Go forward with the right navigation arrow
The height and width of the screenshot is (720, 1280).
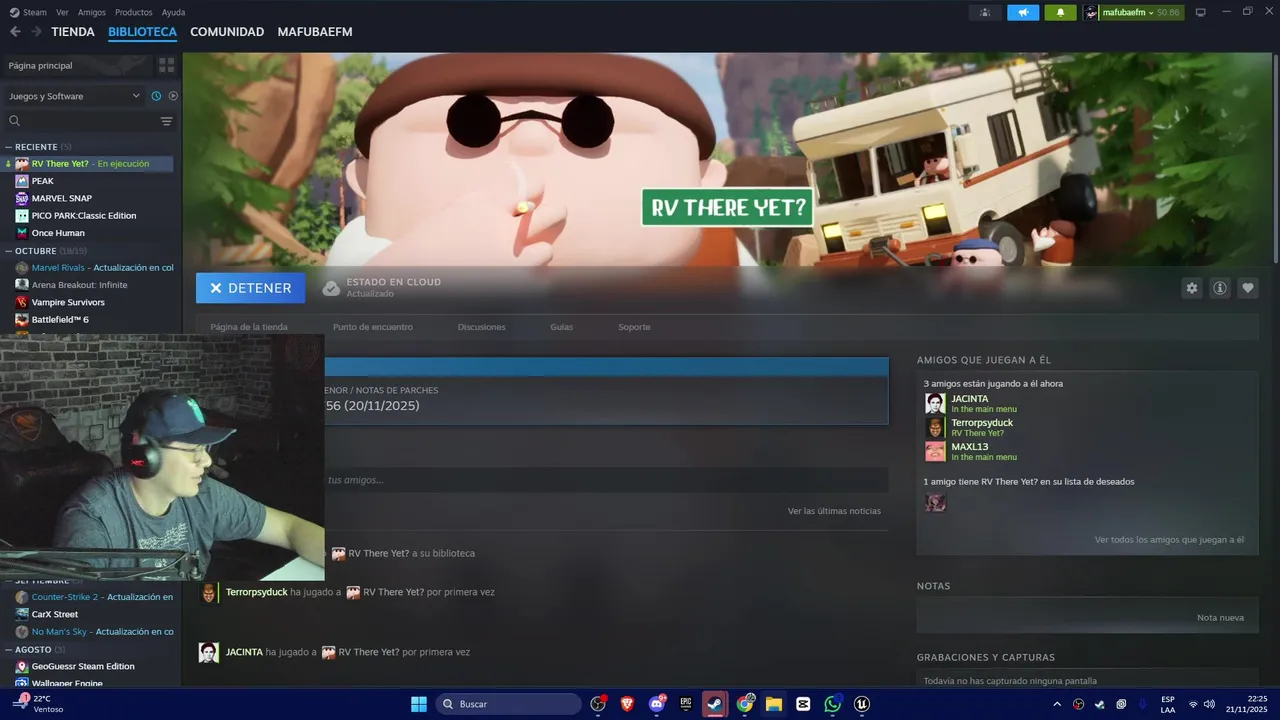click(36, 32)
